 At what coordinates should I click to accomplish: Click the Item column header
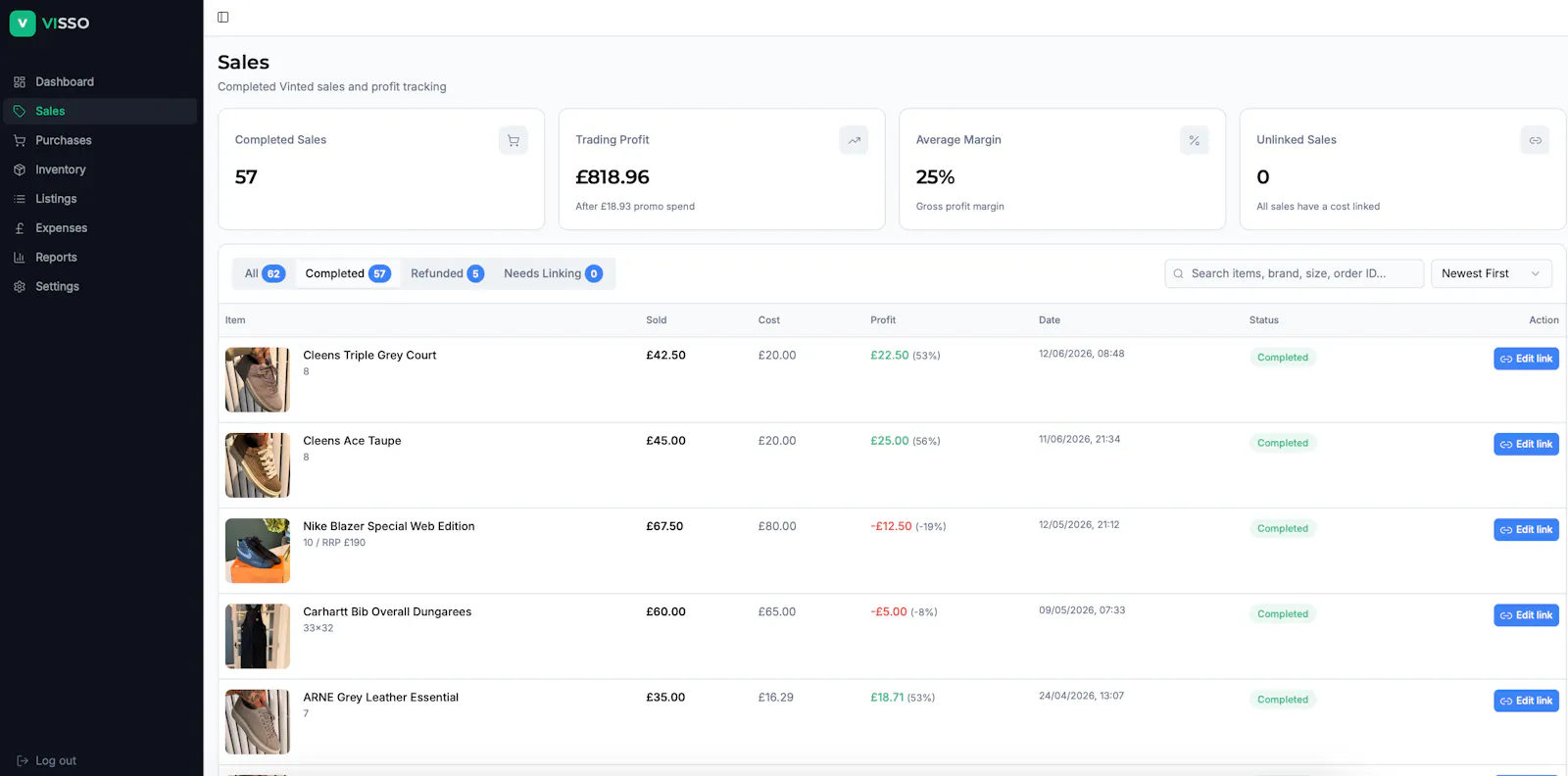pos(235,320)
